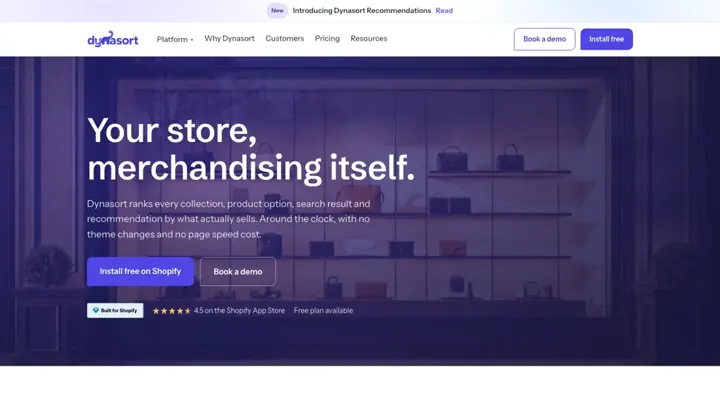Click the Built for Shopify badge

115,310
